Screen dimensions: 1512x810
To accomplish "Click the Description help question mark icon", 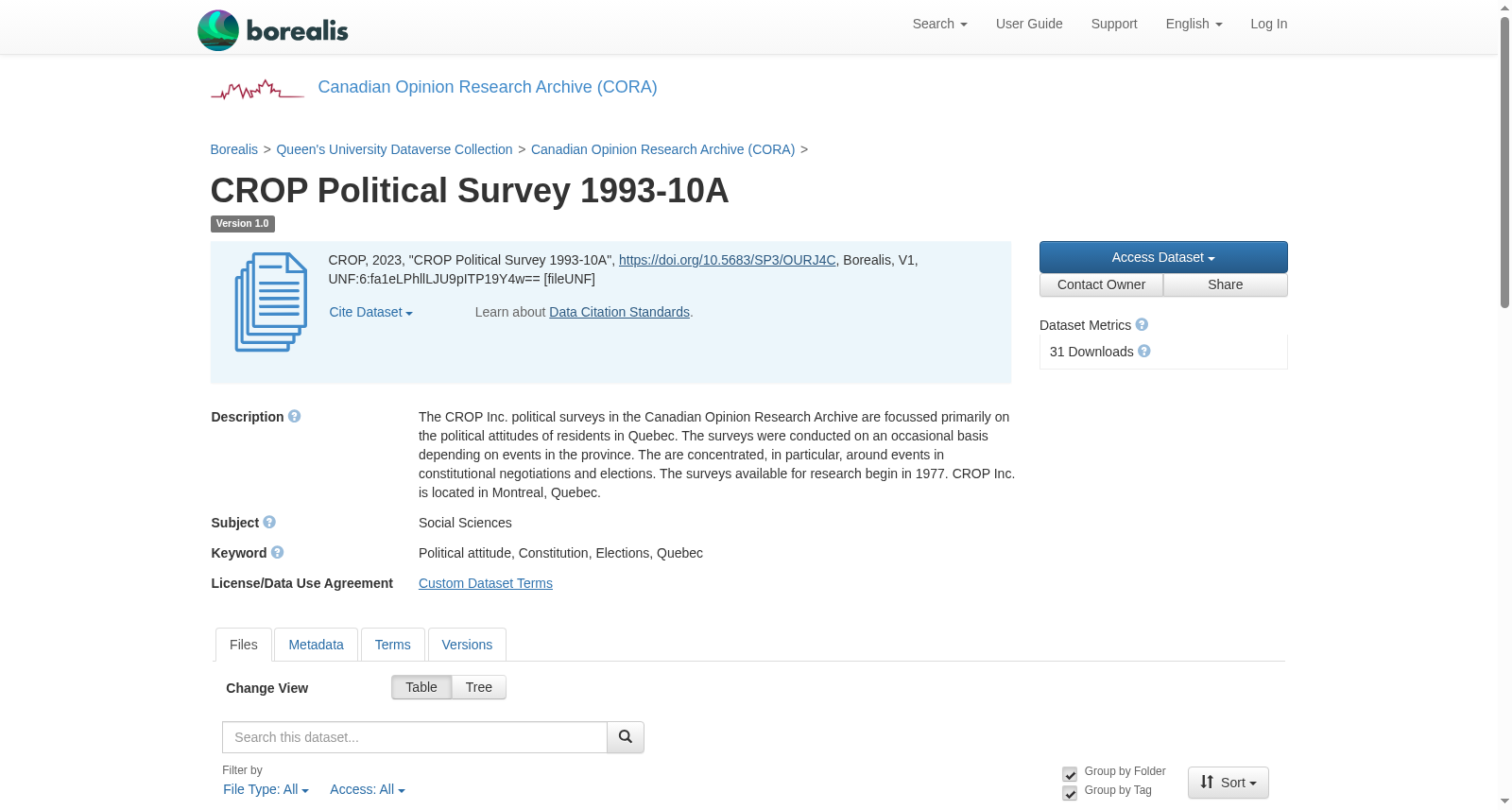I will click(295, 416).
